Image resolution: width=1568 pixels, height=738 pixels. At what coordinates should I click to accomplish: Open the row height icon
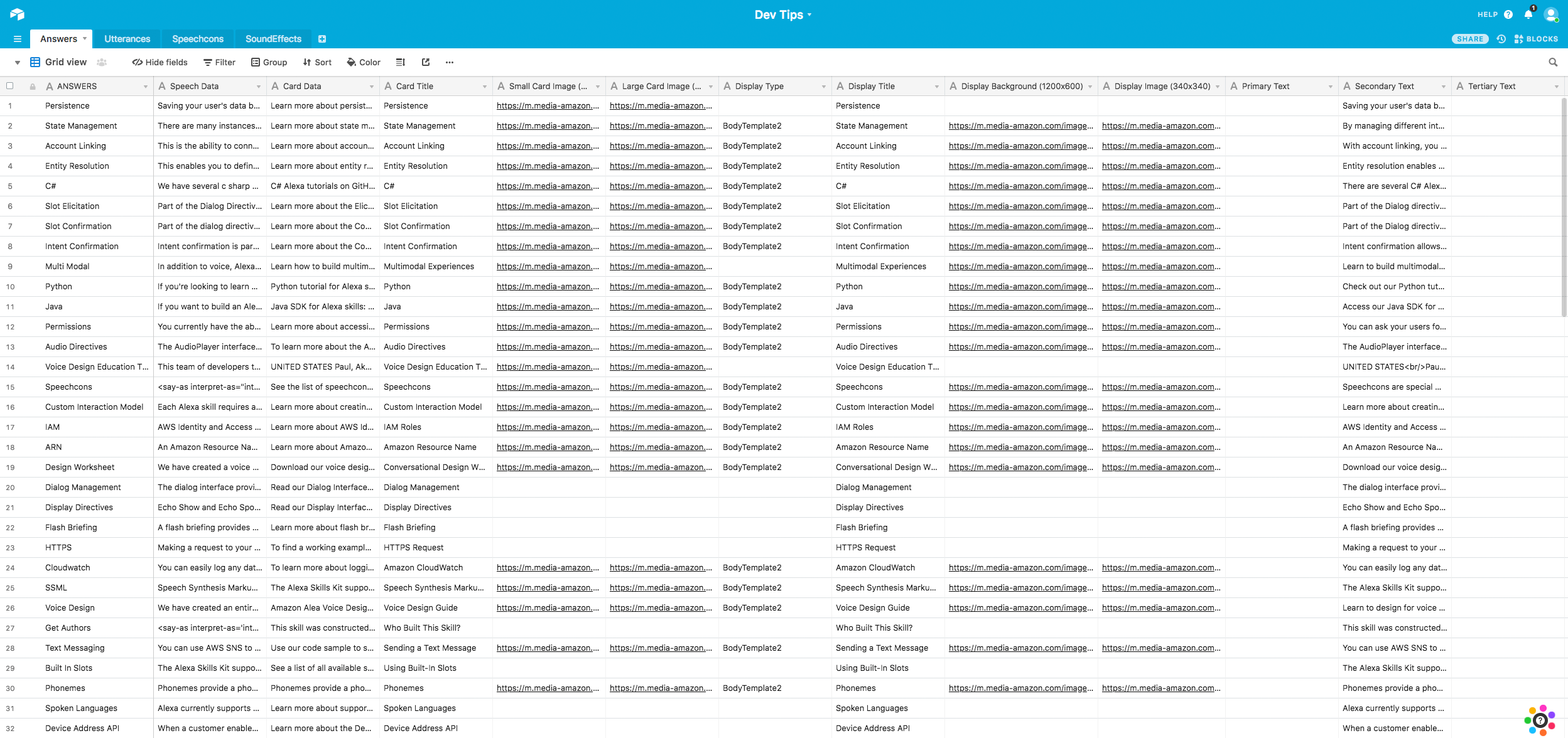401,62
